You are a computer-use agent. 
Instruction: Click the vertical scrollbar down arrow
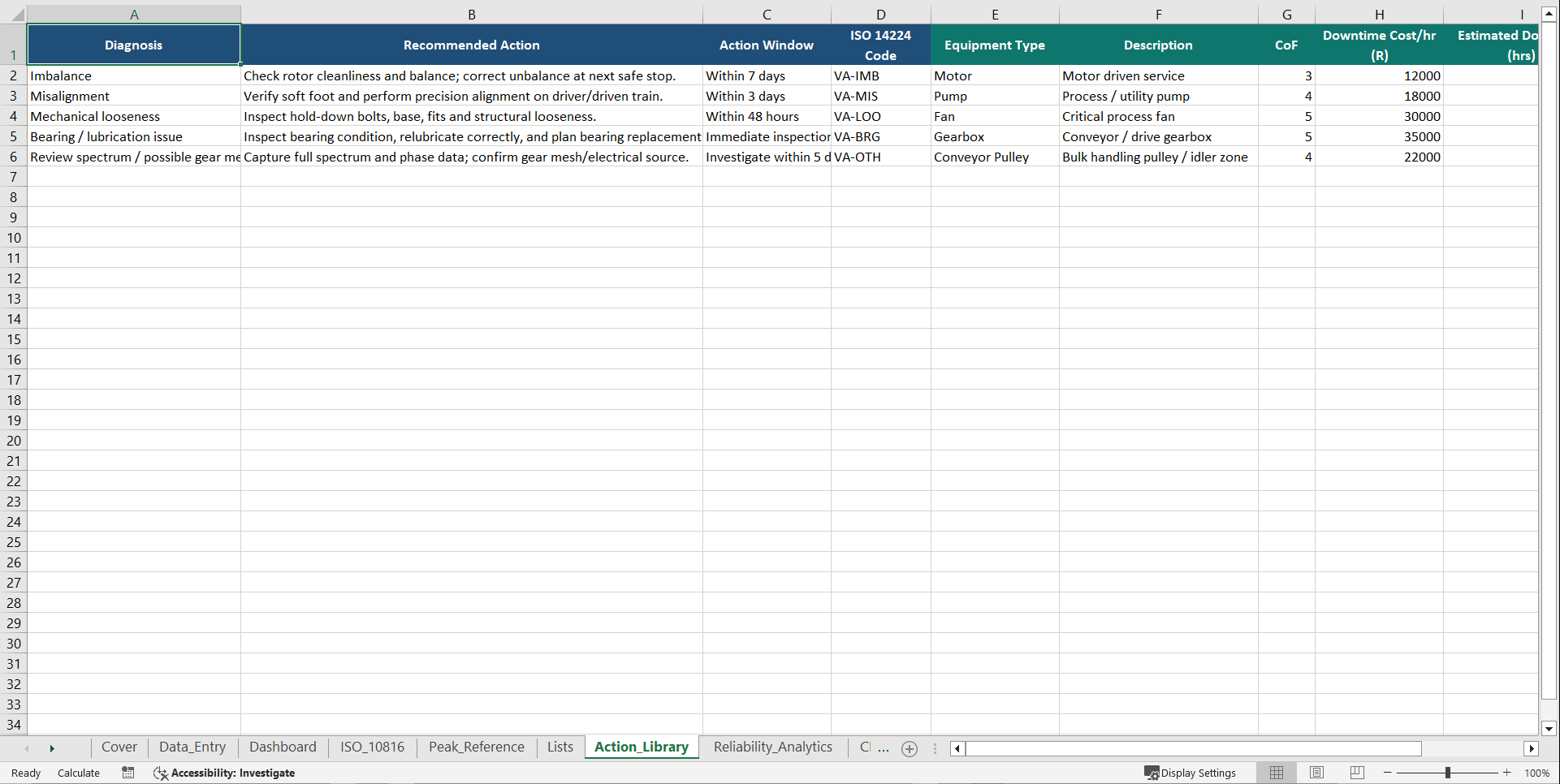click(1548, 728)
